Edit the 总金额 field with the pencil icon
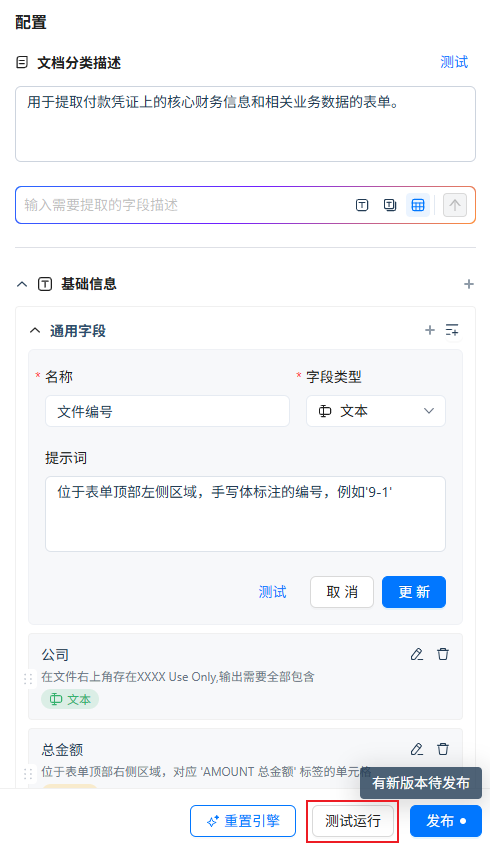 417,749
